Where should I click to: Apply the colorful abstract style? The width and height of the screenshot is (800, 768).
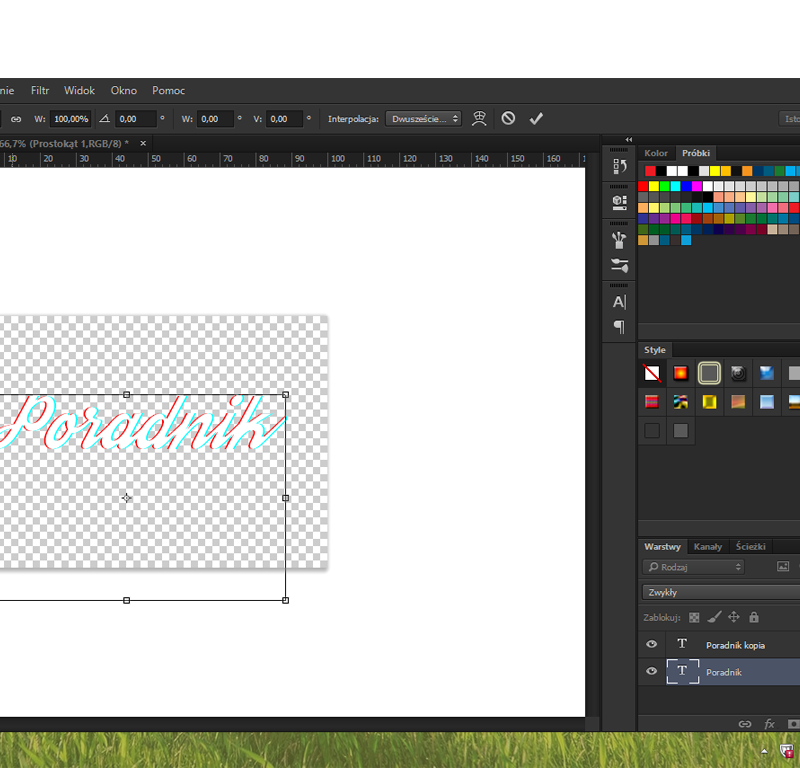click(x=680, y=402)
